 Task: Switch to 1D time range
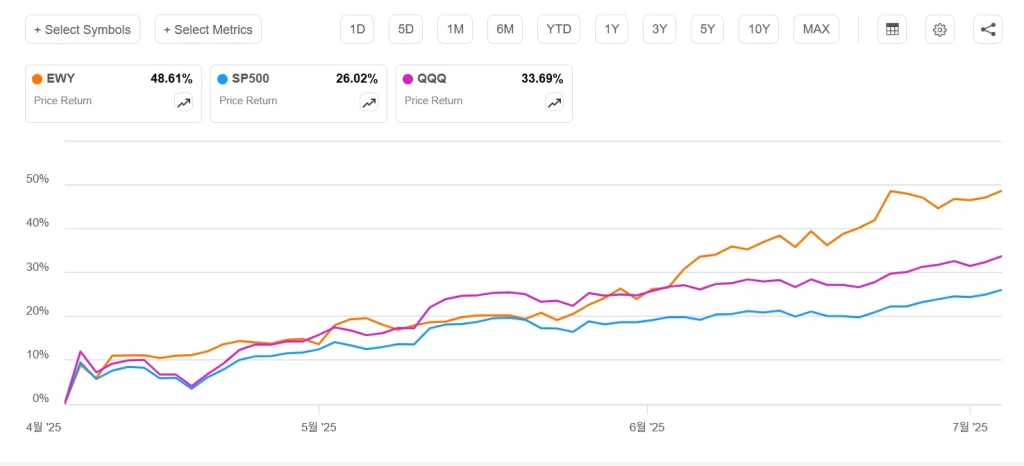[x=357, y=29]
